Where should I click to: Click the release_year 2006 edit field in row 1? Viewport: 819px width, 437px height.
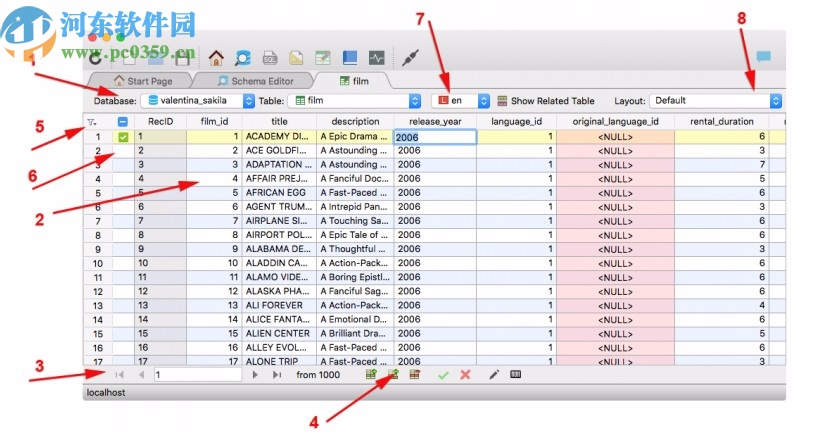(x=435, y=137)
